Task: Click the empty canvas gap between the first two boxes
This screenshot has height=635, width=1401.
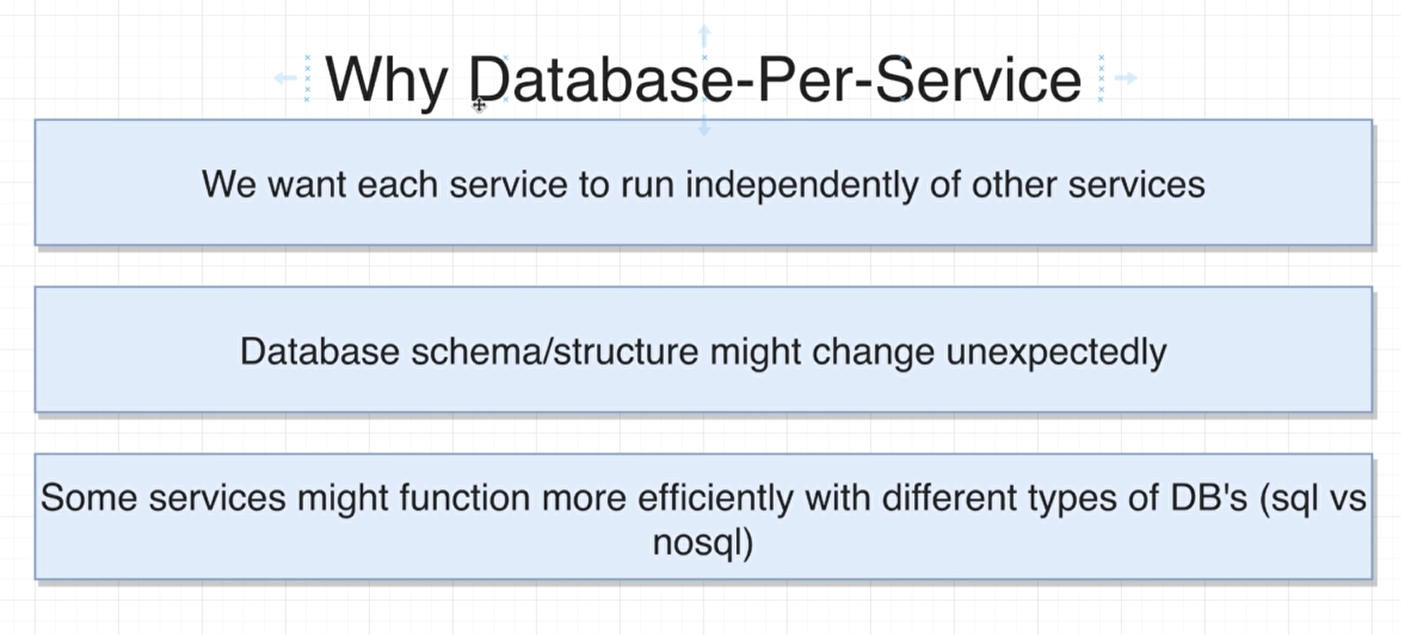Action: tap(703, 266)
